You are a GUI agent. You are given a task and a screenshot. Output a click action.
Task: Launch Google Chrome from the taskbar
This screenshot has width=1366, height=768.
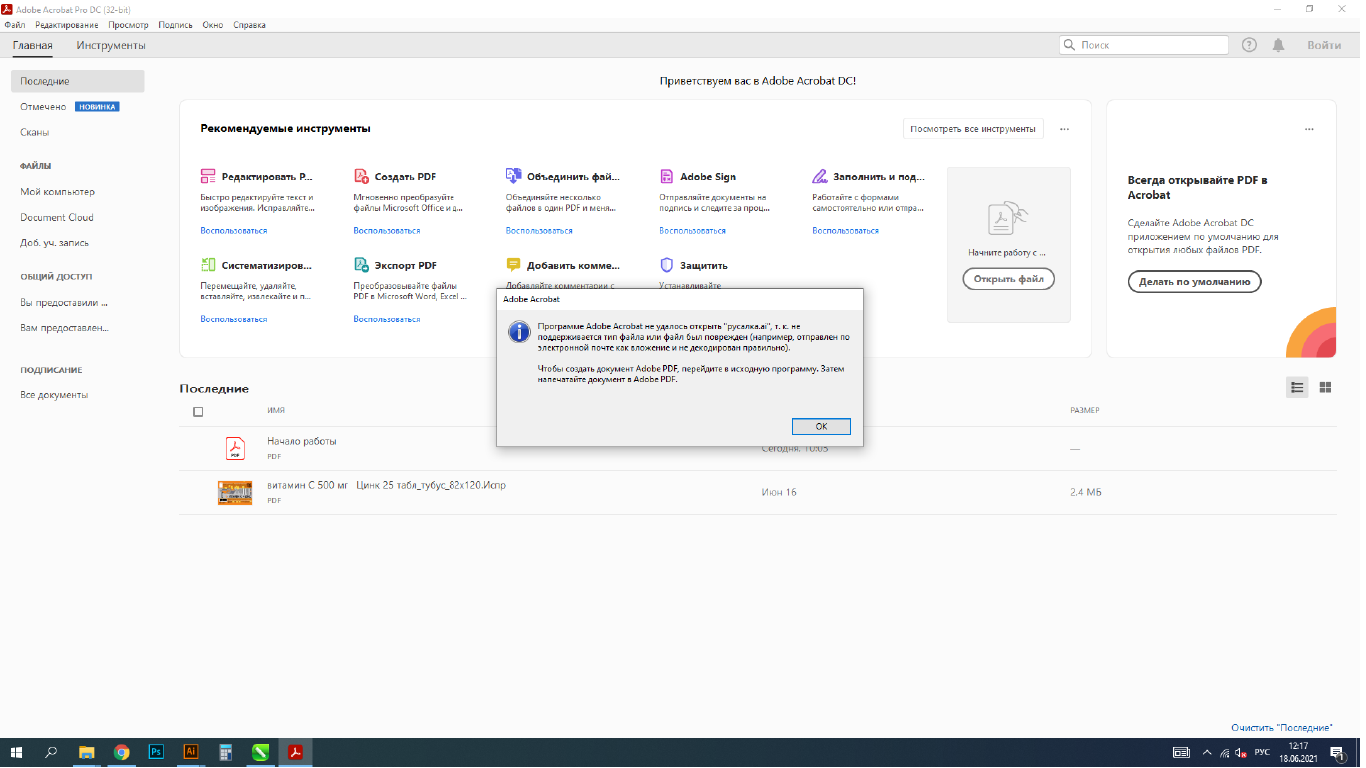[x=122, y=752]
